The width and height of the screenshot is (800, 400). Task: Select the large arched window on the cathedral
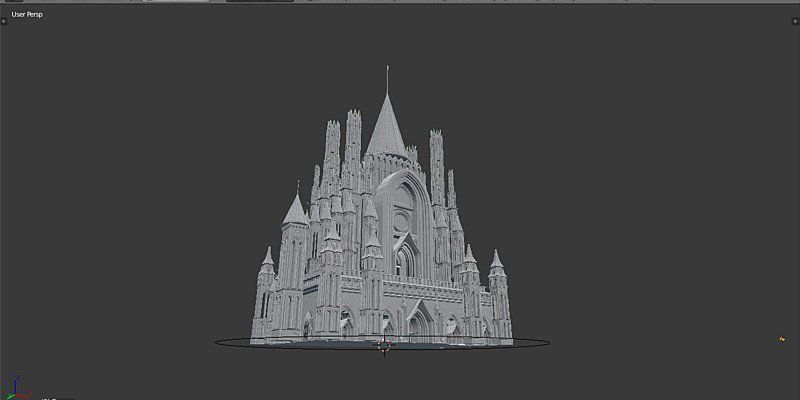[406, 224]
